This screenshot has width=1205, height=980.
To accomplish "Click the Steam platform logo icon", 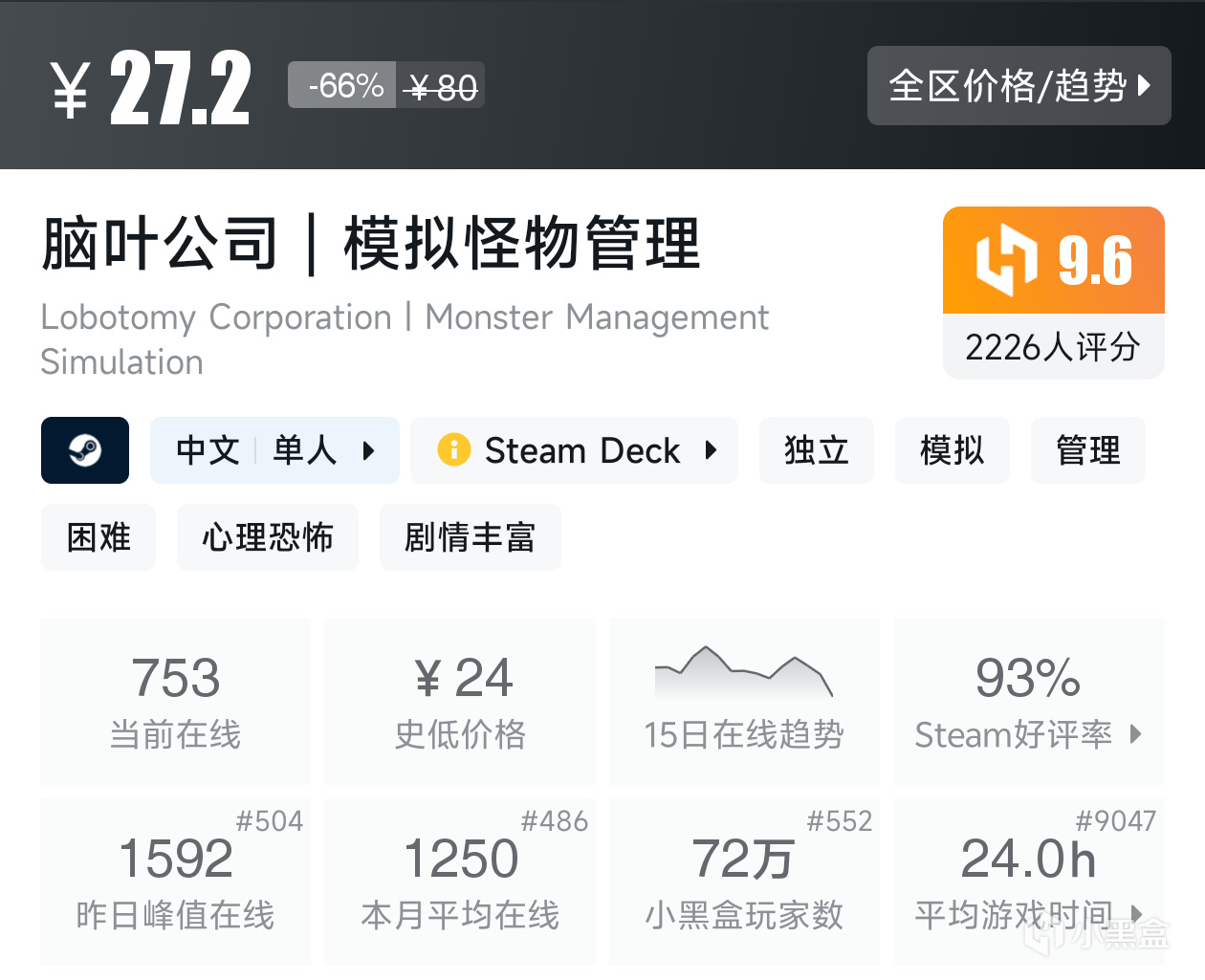I will [85, 450].
